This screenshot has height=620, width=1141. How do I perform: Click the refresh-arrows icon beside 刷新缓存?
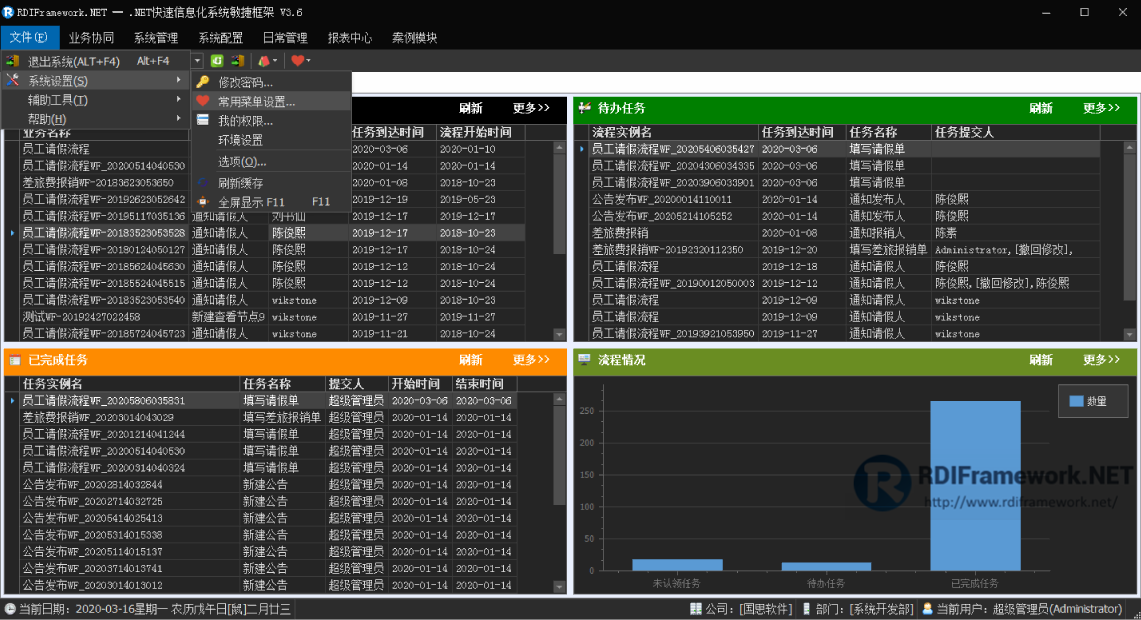203,183
